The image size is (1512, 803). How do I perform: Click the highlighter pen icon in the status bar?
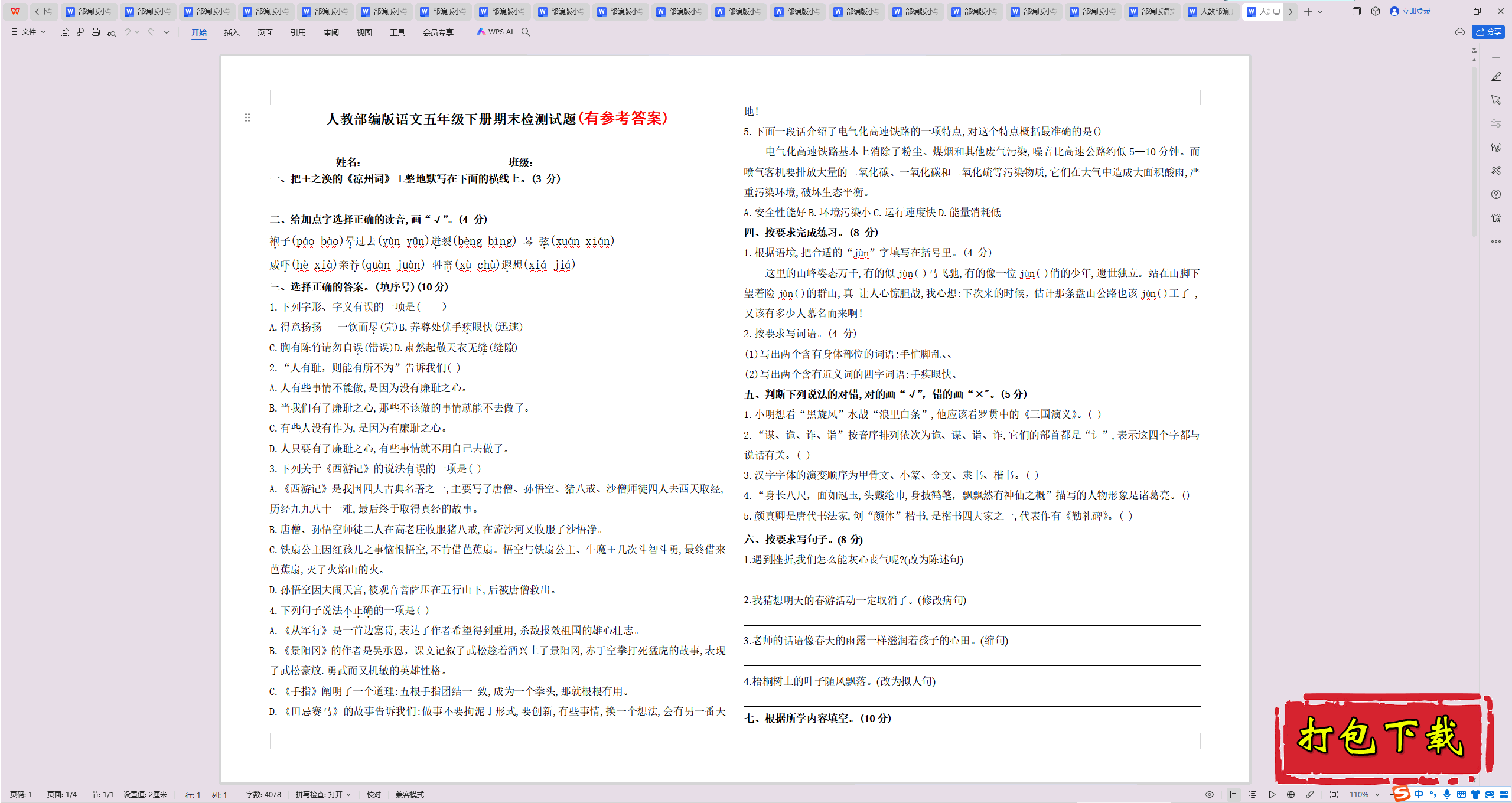point(1309,795)
